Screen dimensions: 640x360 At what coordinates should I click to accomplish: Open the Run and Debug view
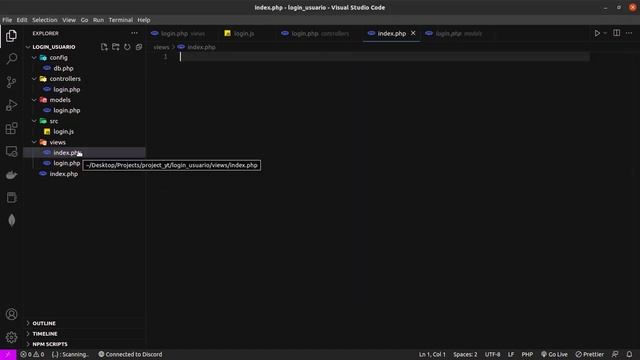coord(11,105)
